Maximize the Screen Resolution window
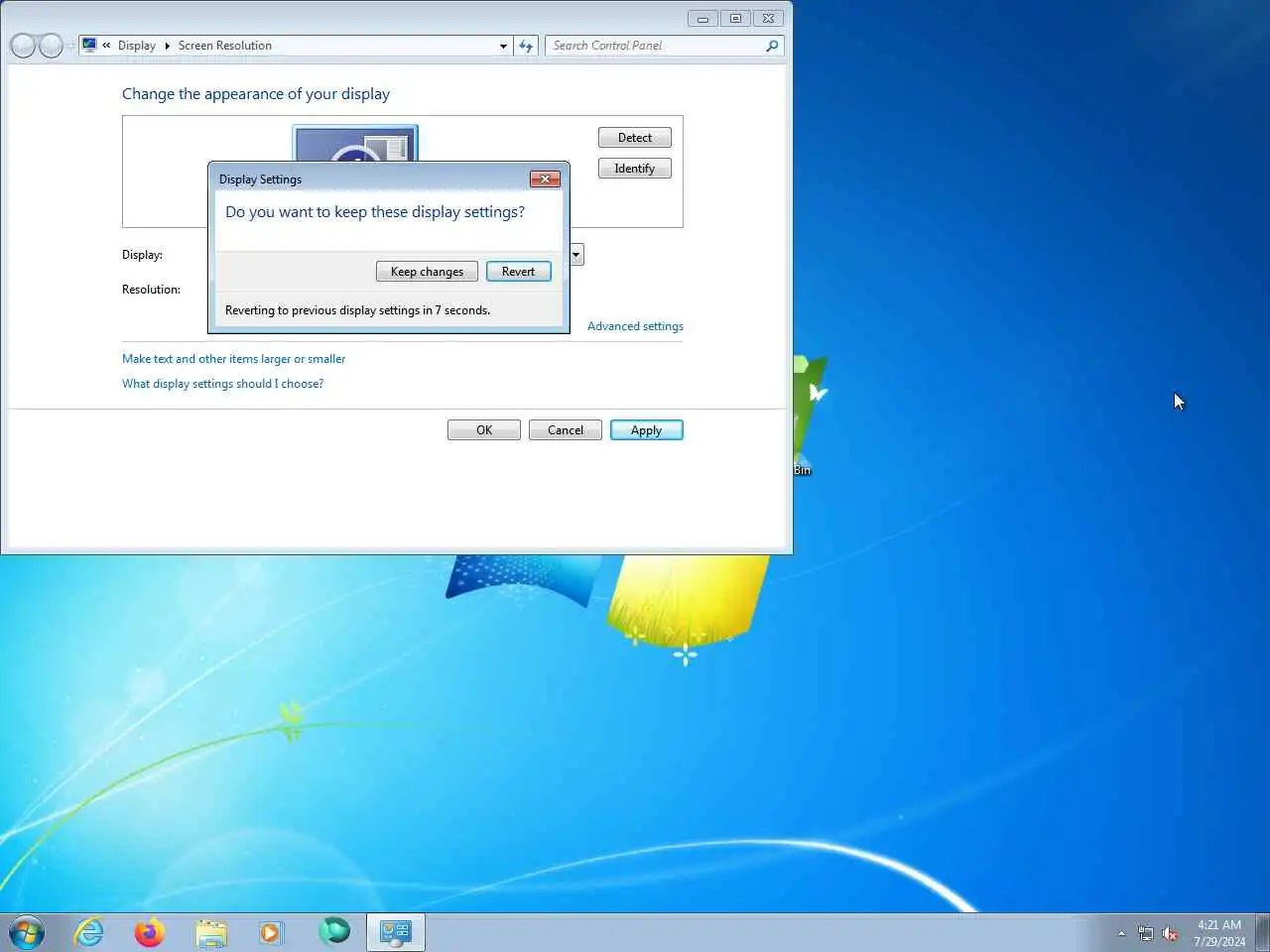This screenshot has width=1270, height=952. click(x=735, y=19)
